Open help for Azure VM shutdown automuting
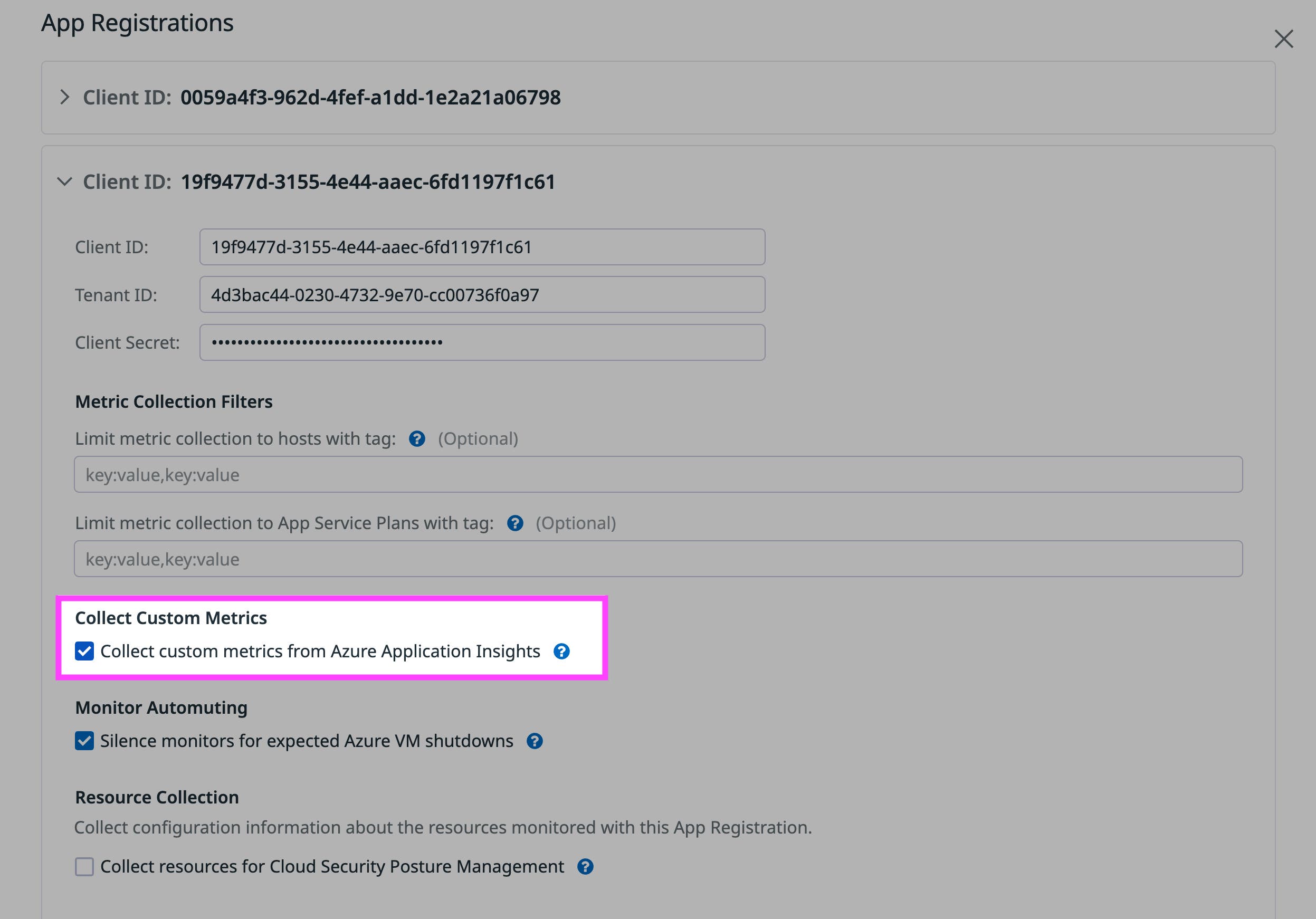1316x919 pixels. (x=535, y=741)
